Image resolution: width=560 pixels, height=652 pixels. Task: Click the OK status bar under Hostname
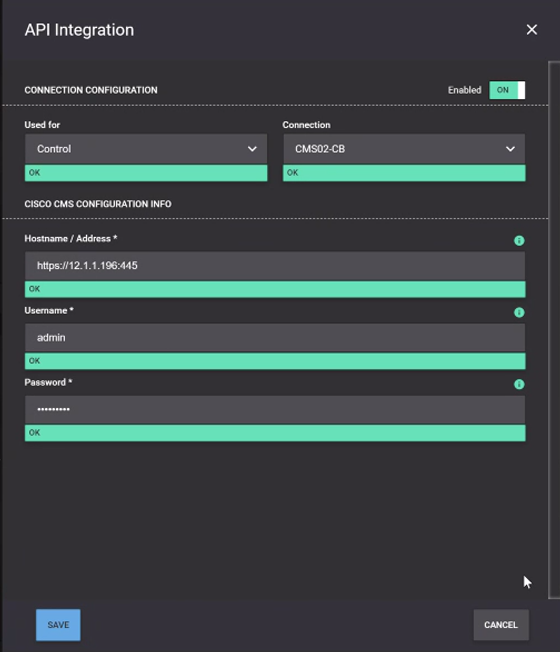[x=275, y=289]
